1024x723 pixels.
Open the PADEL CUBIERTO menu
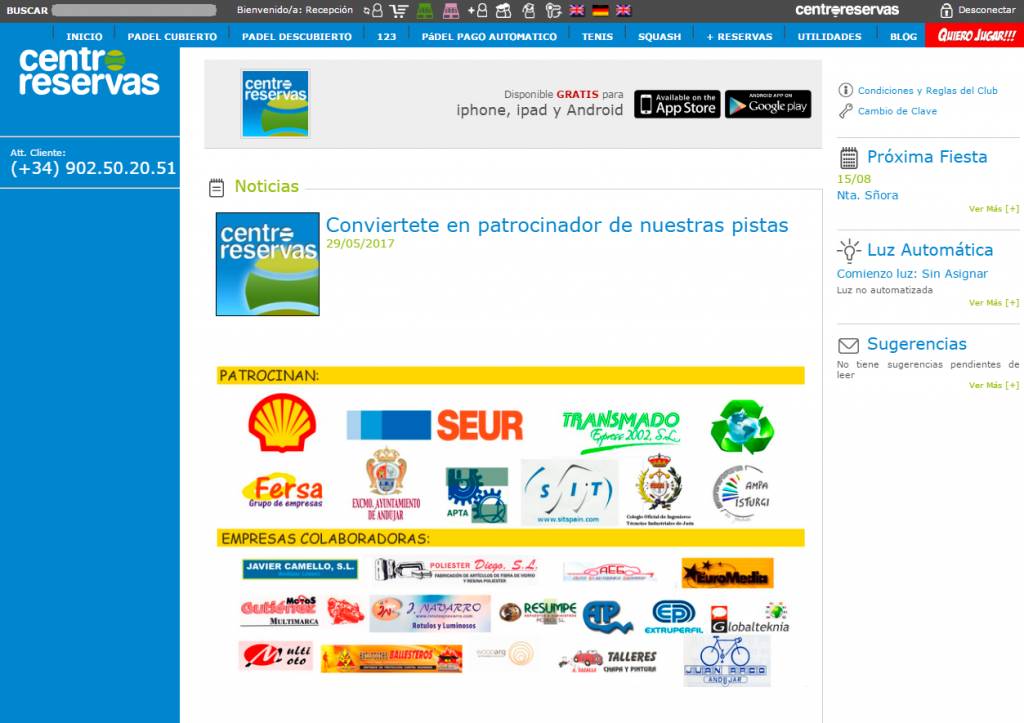pyautogui.click(x=172, y=37)
